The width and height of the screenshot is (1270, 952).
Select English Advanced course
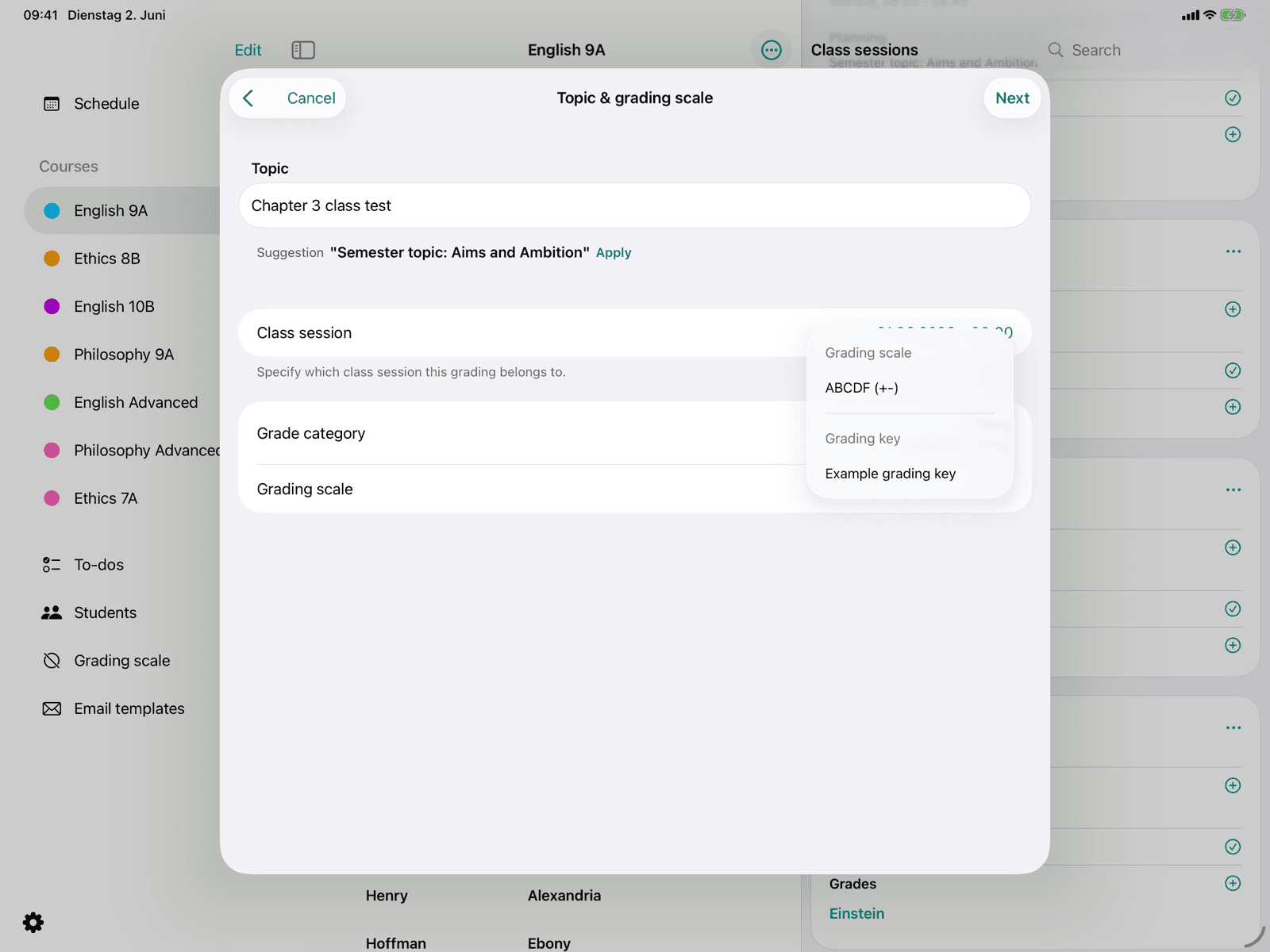136,402
